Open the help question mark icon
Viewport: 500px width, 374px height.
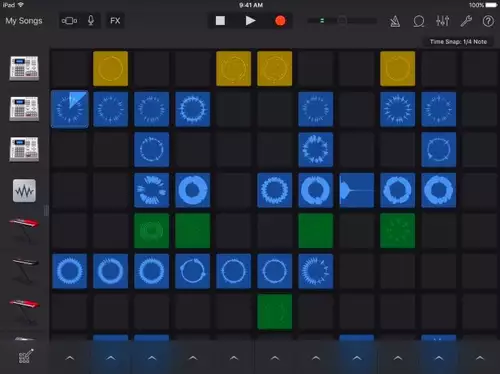pos(488,21)
